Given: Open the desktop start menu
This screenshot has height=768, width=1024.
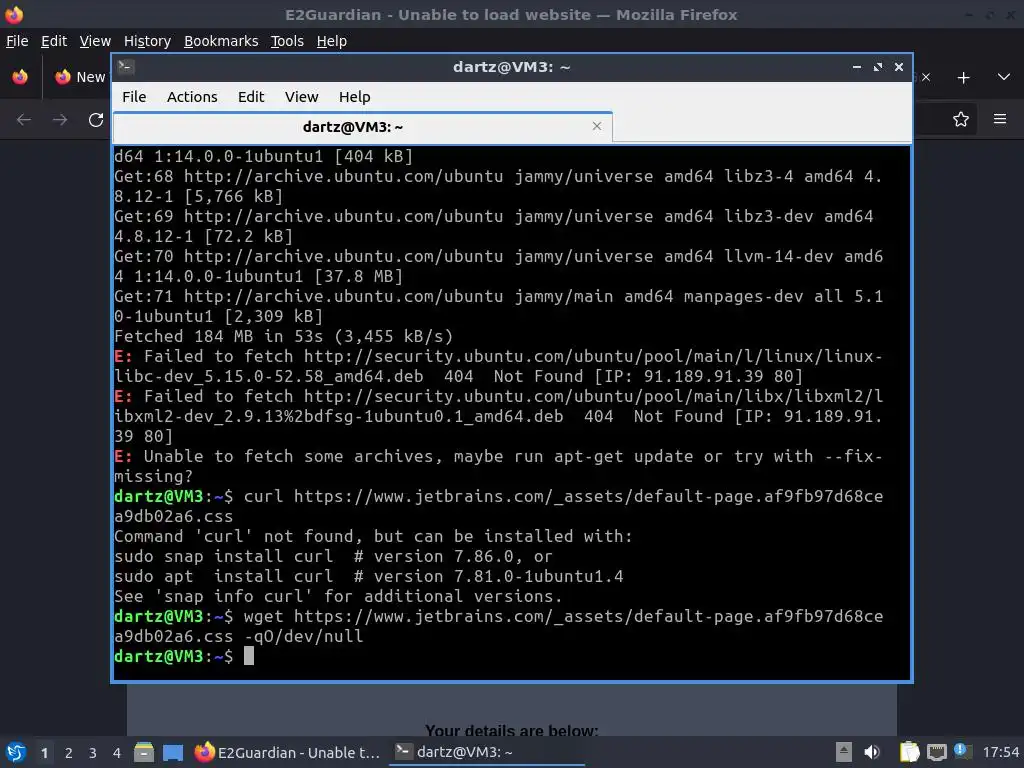Looking at the screenshot, I should [16, 752].
